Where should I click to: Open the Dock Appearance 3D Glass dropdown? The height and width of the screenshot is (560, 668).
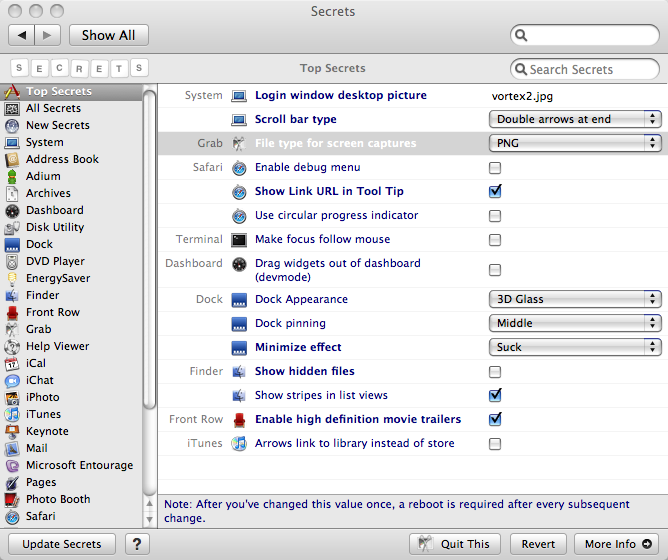point(575,299)
